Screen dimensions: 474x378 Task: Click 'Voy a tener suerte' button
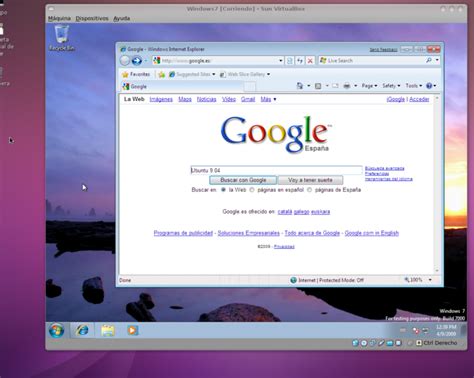310,180
